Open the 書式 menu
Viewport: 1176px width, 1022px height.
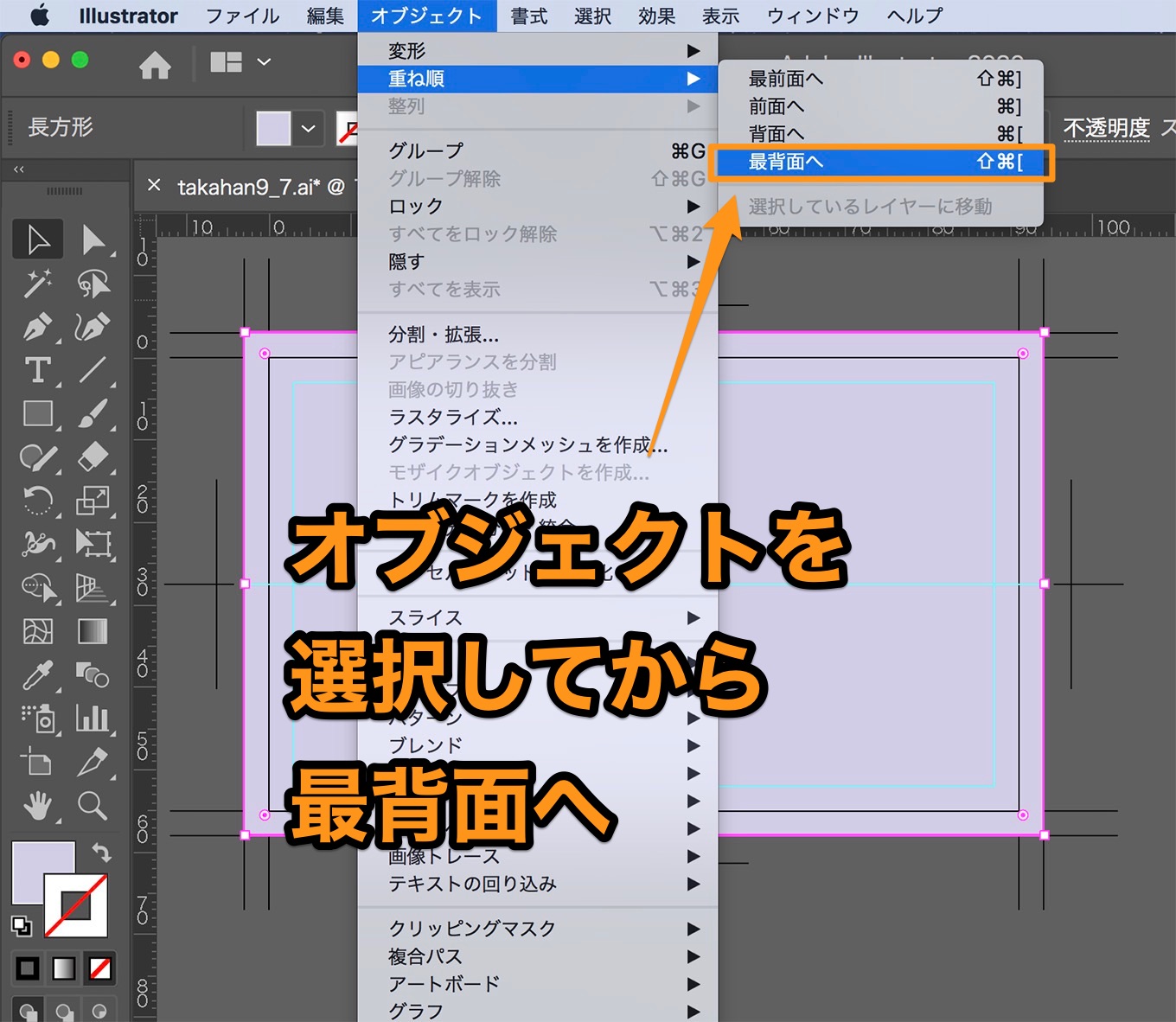pyautogui.click(x=528, y=16)
